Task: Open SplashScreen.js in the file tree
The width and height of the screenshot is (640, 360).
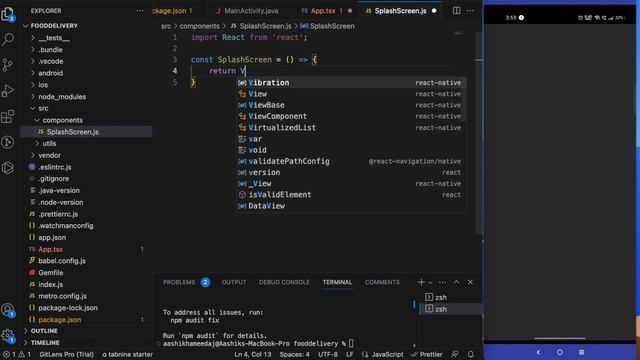Action: pos(72,132)
